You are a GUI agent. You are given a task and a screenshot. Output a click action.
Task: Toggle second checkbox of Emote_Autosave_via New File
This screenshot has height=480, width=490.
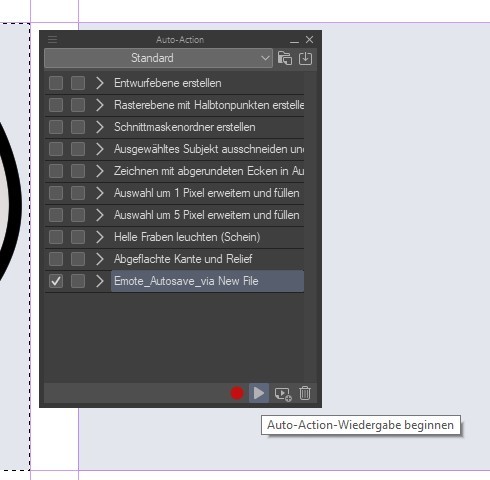click(78, 281)
